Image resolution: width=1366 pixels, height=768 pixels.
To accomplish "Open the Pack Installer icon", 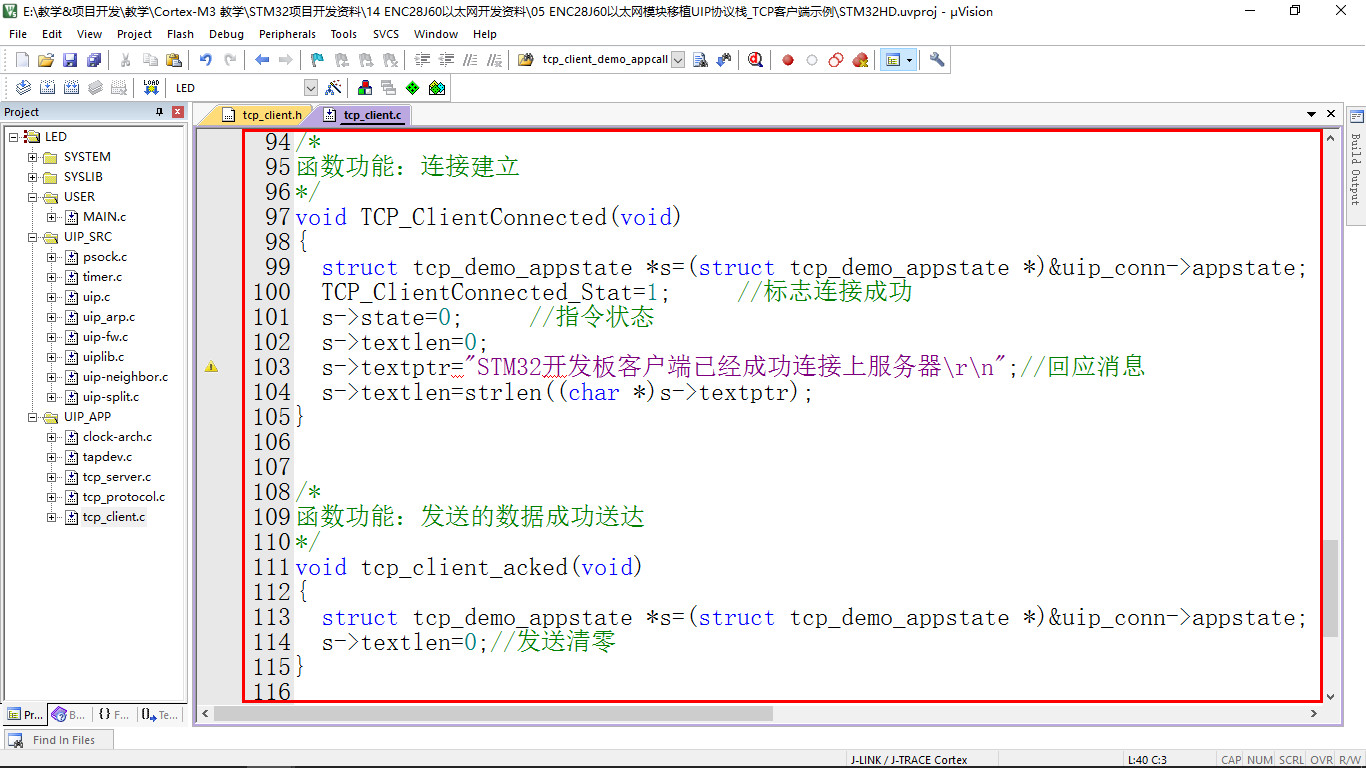I will tap(437, 88).
